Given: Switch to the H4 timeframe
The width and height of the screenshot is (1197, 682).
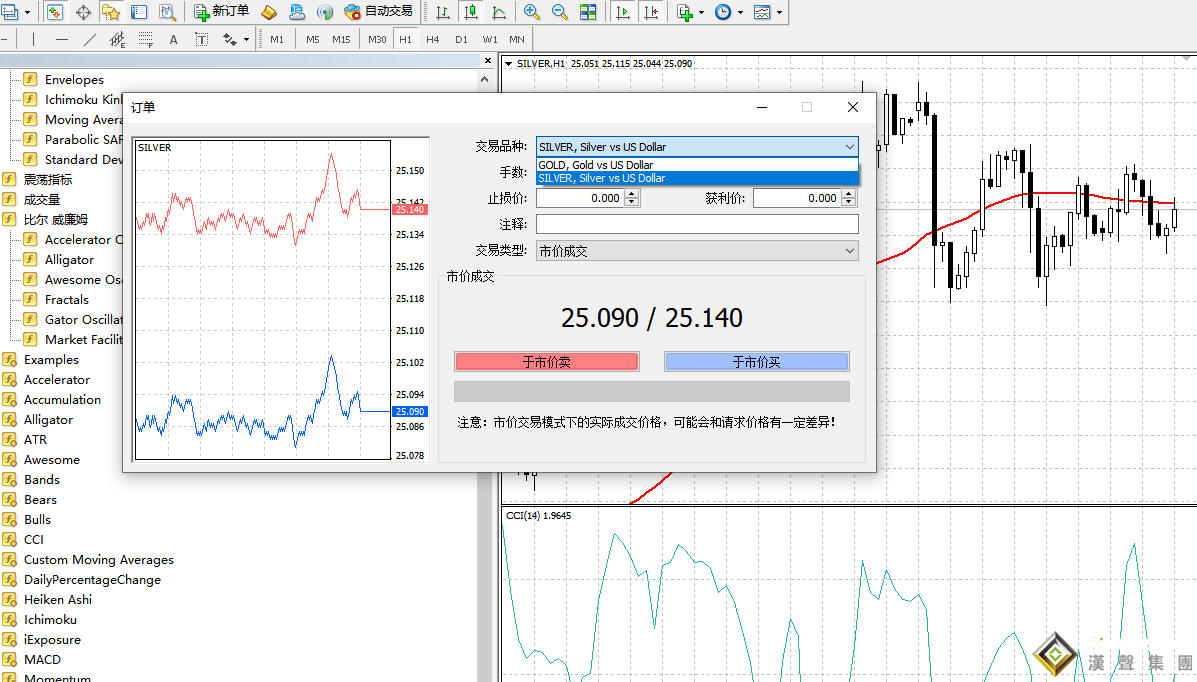Looking at the screenshot, I should click(x=433, y=39).
